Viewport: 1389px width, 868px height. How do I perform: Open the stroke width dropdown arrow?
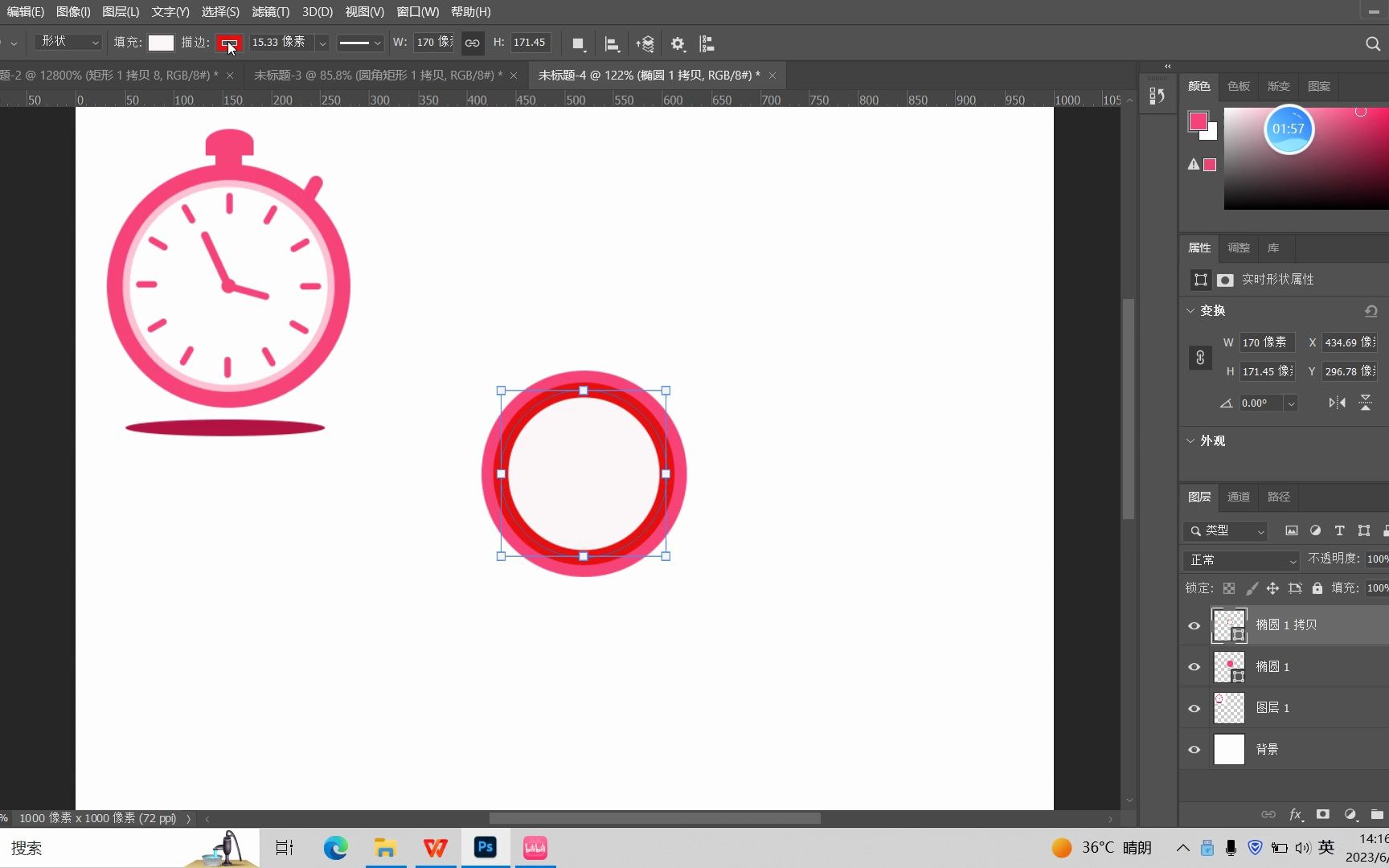pyautogui.click(x=322, y=43)
